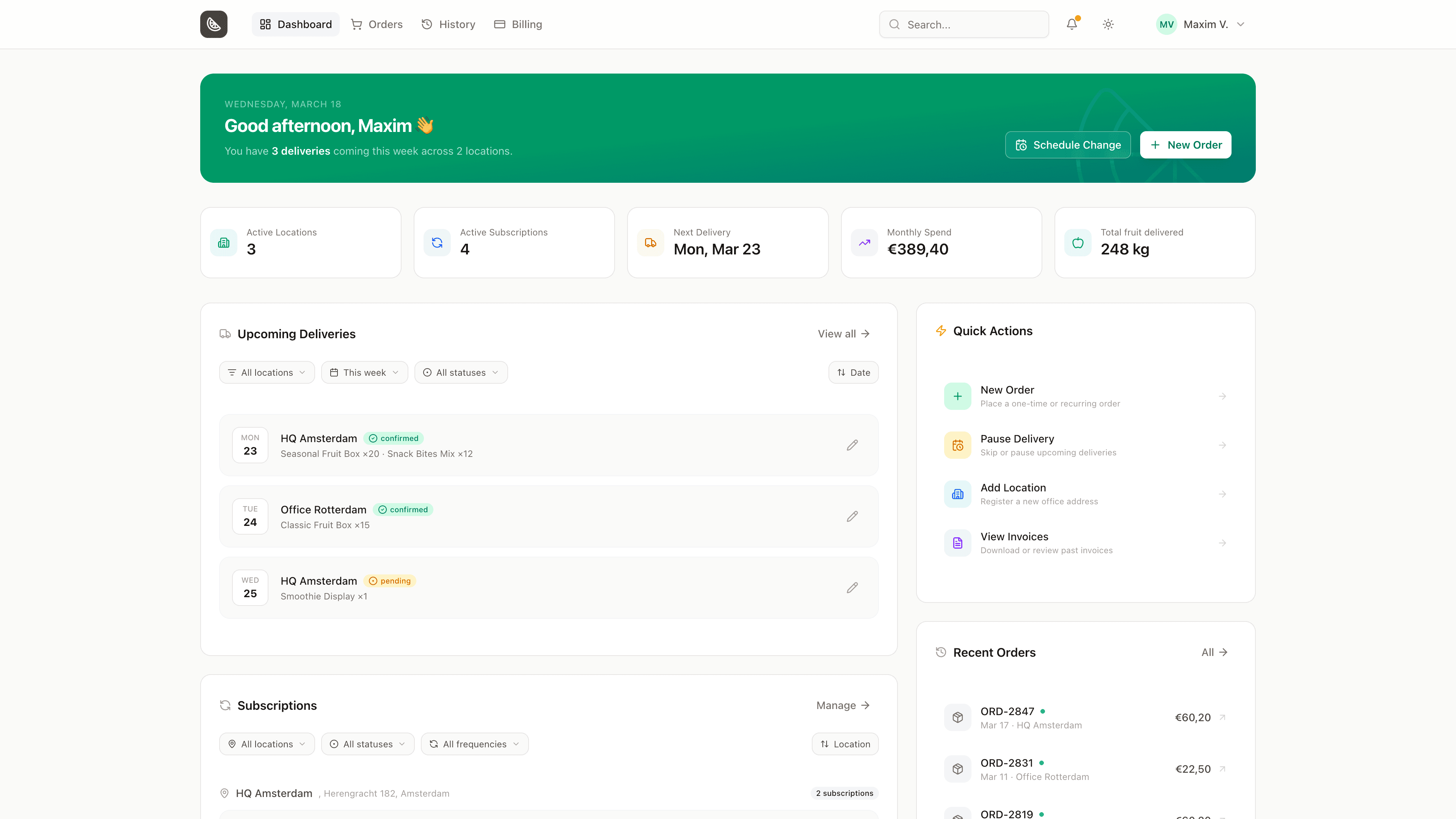Toggle the deliveries Date sort order
1456x819 pixels.
coord(854,372)
